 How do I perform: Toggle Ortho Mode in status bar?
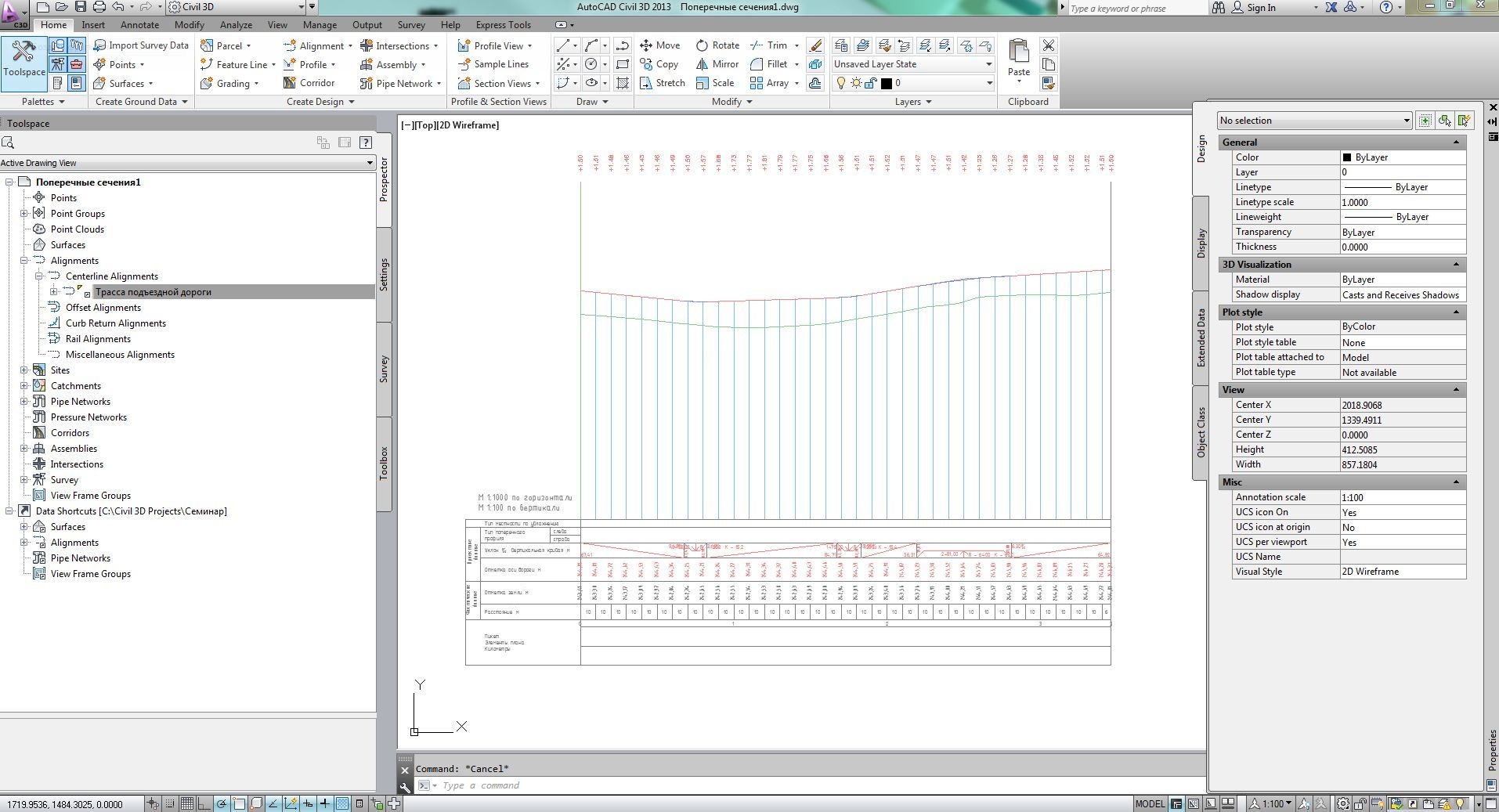click(x=204, y=803)
